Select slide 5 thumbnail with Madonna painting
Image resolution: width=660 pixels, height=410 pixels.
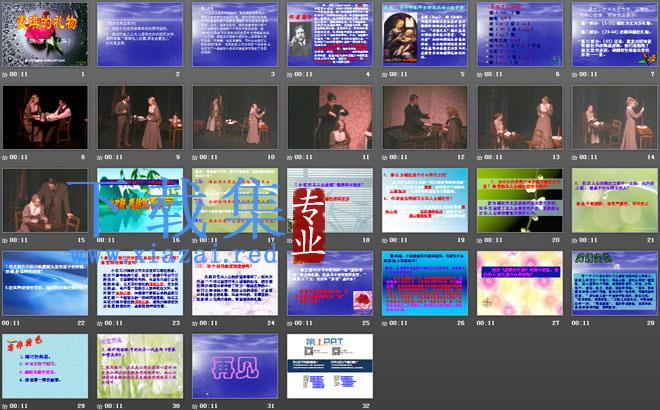tap(425, 34)
